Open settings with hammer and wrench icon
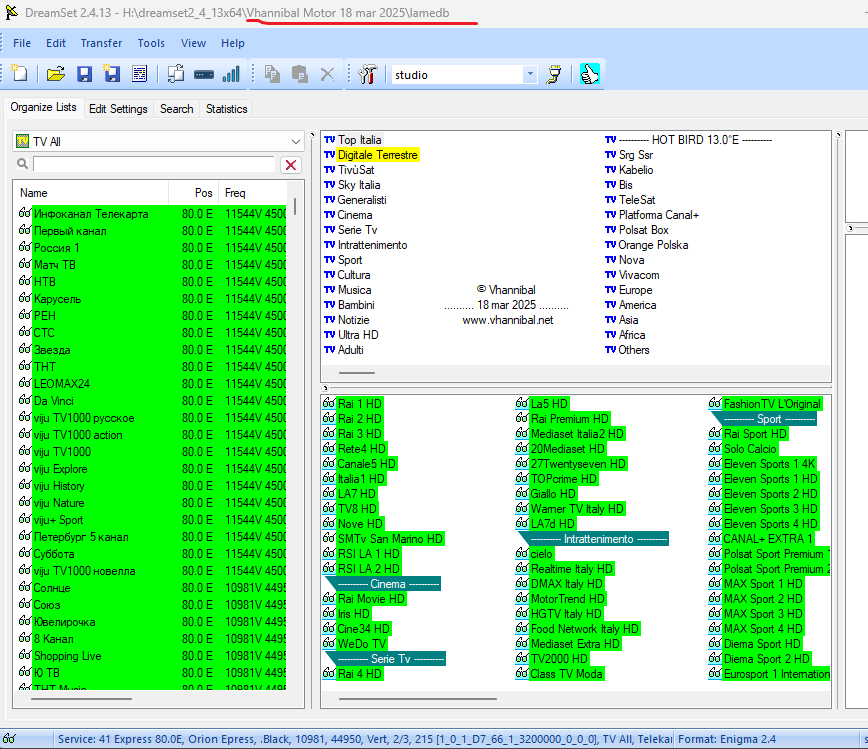The width and height of the screenshot is (868, 749). click(367, 74)
